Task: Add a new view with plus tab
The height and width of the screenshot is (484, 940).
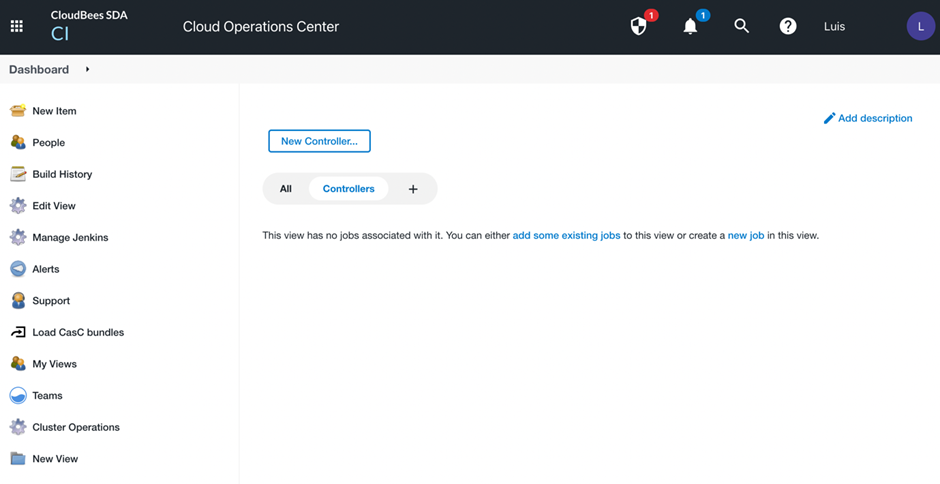Action: [x=412, y=189]
